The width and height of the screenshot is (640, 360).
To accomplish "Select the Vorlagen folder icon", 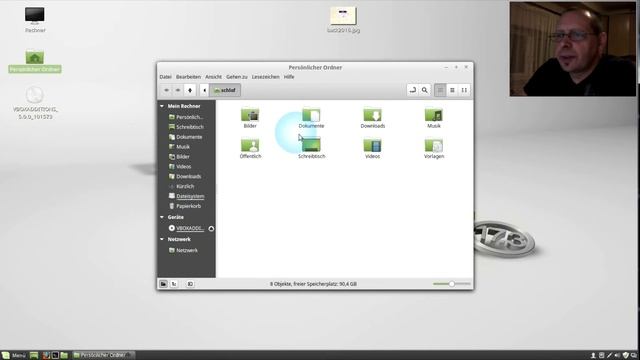I will tap(434, 149).
